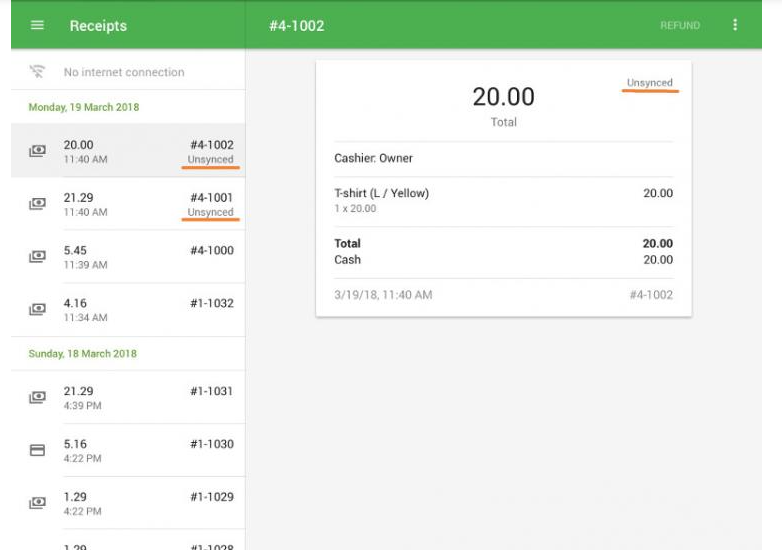782x559 pixels.
Task: Click the Monday, 19 March 2018 header
Action: pyautogui.click(x=83, y=107)
